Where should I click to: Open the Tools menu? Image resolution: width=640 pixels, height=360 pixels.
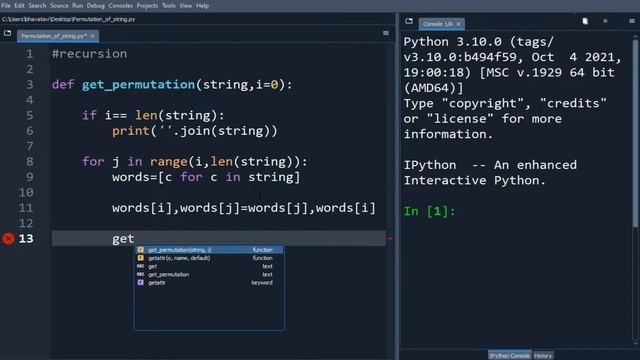(x=169, y=6)
